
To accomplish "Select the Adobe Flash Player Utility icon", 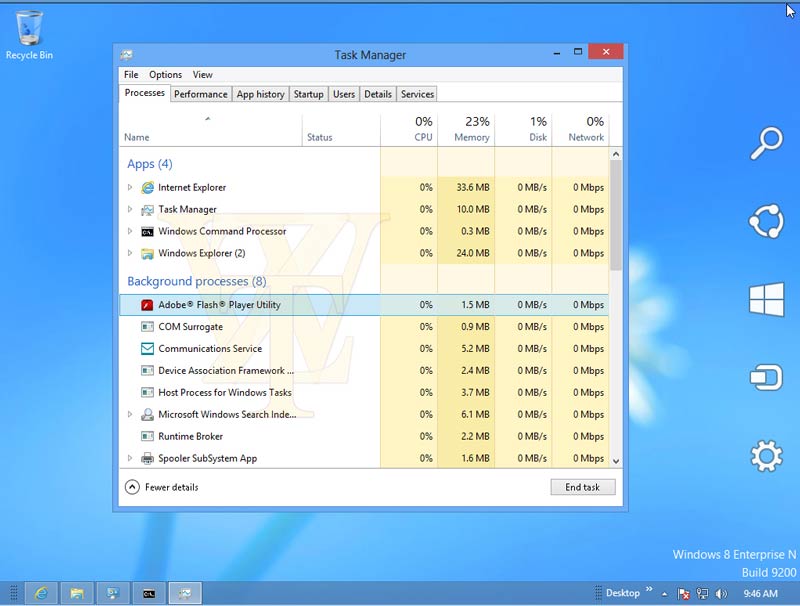I will tap(147, 305).
